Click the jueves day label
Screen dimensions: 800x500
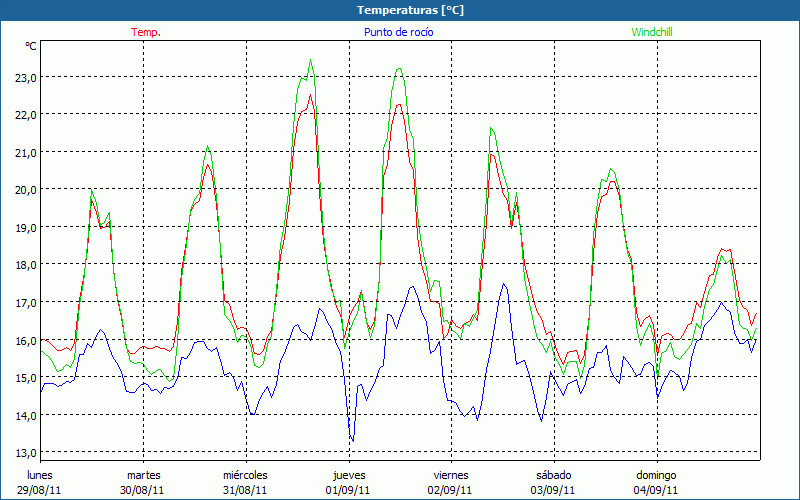tap(348, 475)
